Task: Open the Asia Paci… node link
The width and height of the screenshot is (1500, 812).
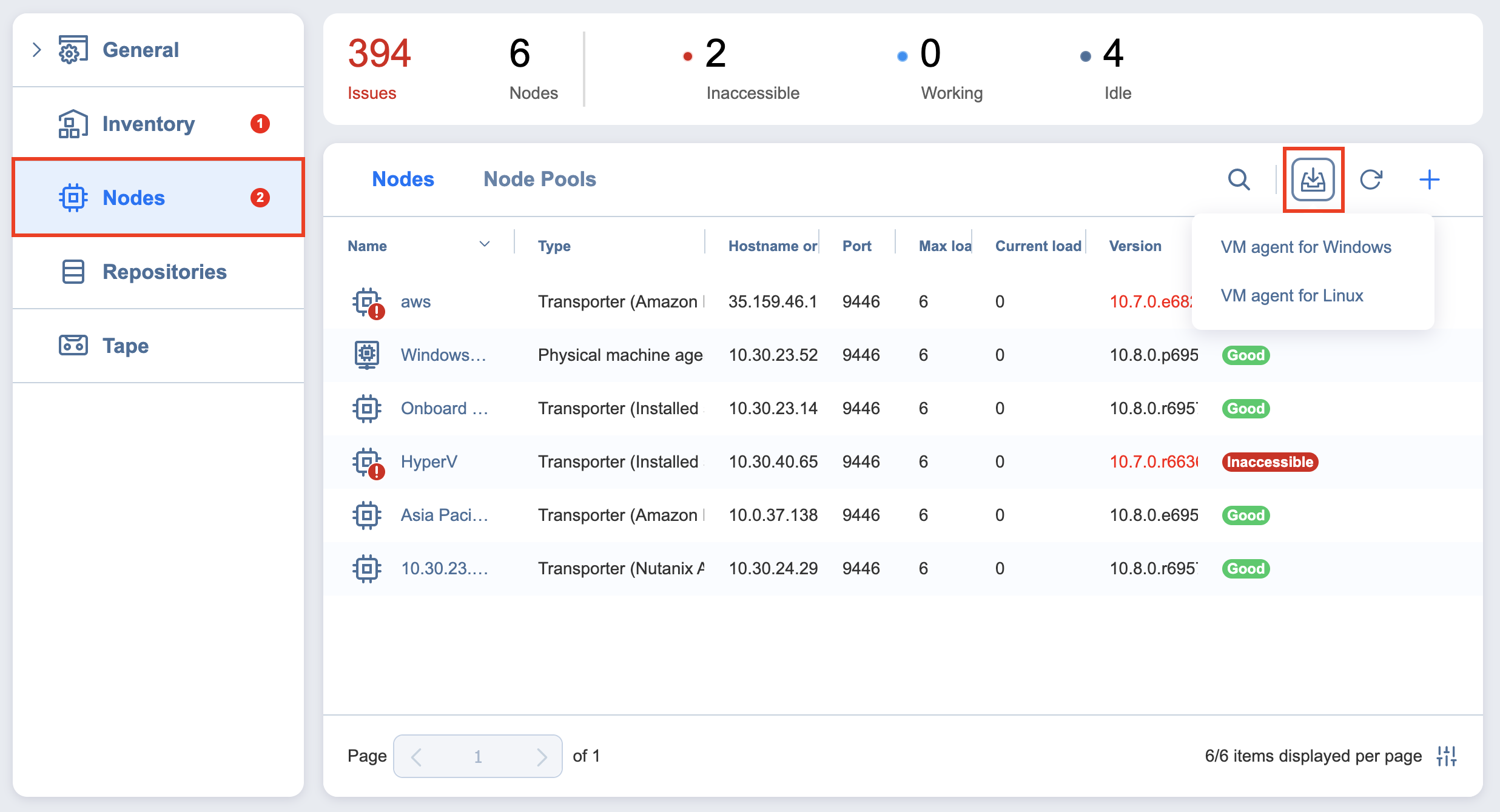Action: (444, 515)
